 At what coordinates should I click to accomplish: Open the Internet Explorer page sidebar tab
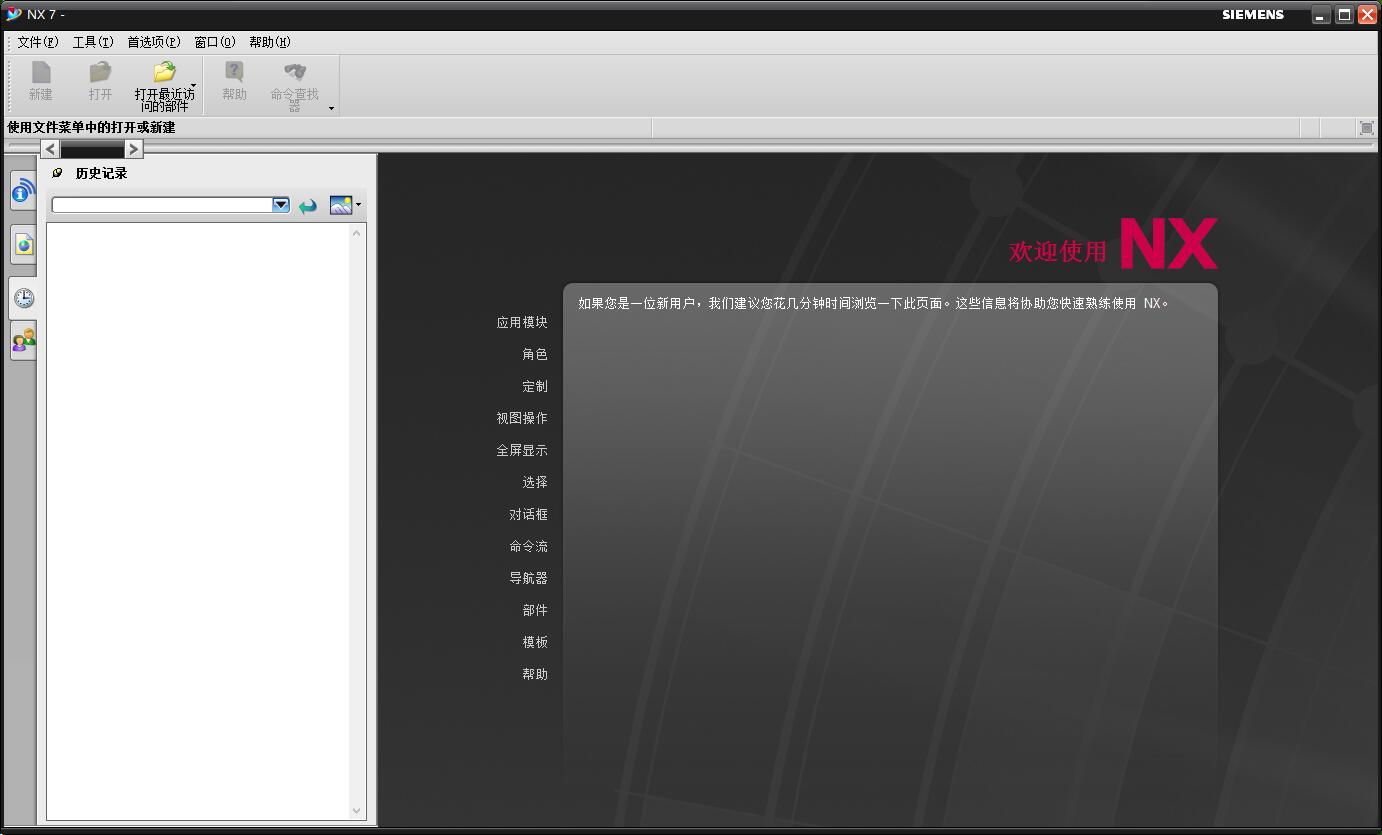click(x=23, y=244)
